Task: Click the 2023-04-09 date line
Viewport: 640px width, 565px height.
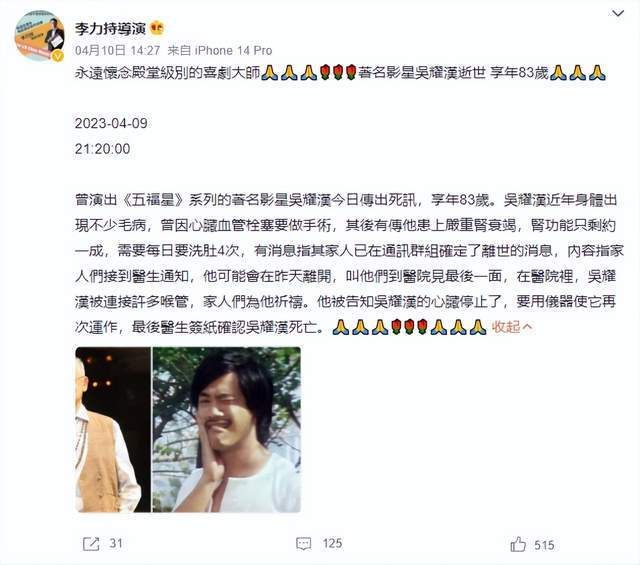Action: 111,123
